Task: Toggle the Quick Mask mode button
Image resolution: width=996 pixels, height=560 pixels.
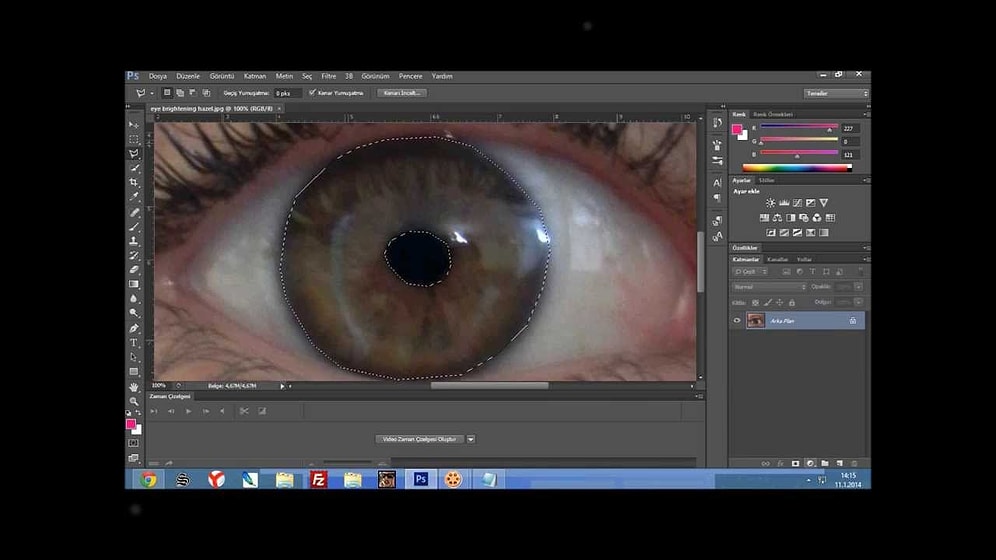Action: pos(133,443)
